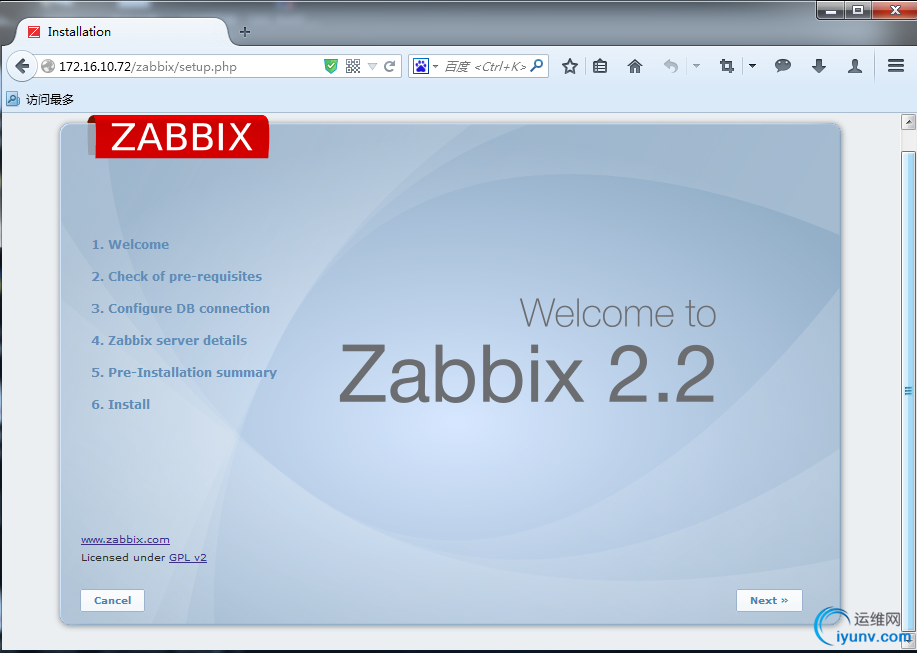
Task: Expand the dropdown next to undo arrow
Action: tap(696, 66)
